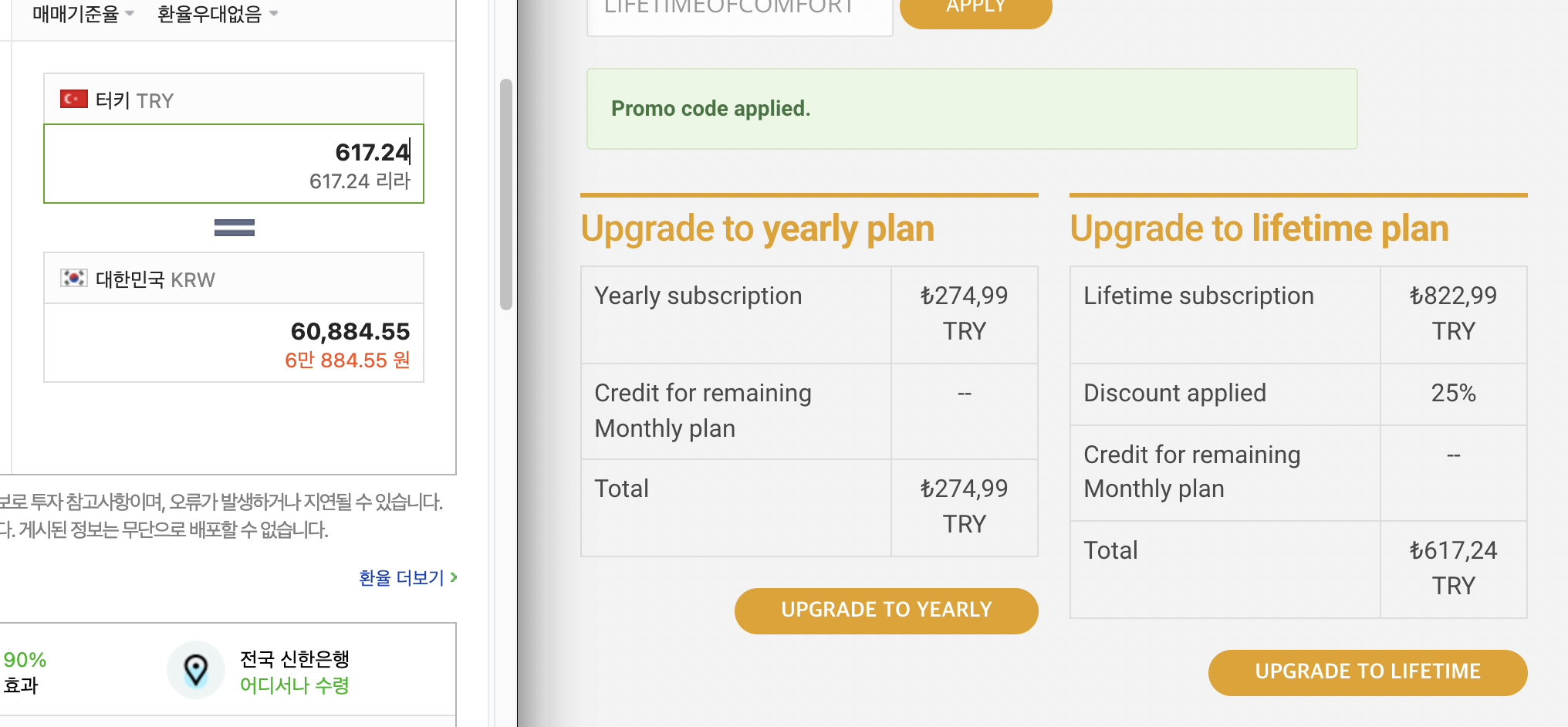Open the 매매기준율 dropdown
This screenshot has height=727, width=1568.
click(x=83, y=14)
